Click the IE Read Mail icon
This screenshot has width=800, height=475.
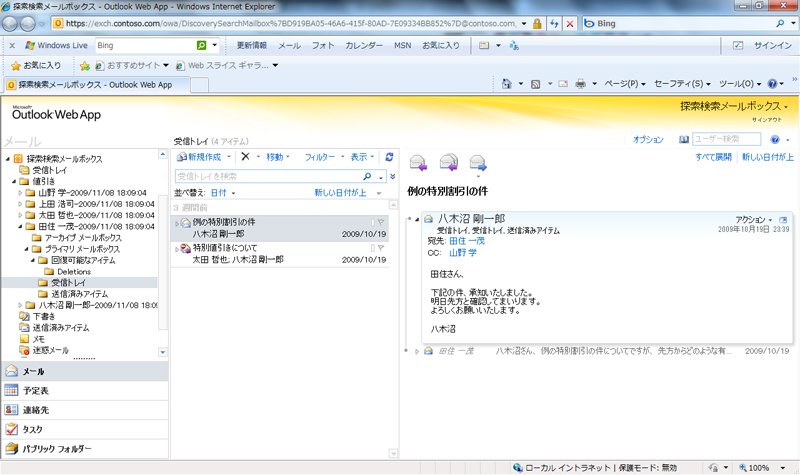pos(563,84)
